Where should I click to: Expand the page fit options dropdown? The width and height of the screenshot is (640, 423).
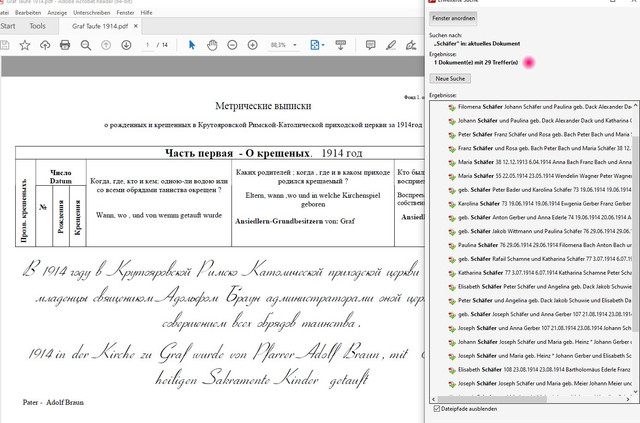[x=323, y=45]
